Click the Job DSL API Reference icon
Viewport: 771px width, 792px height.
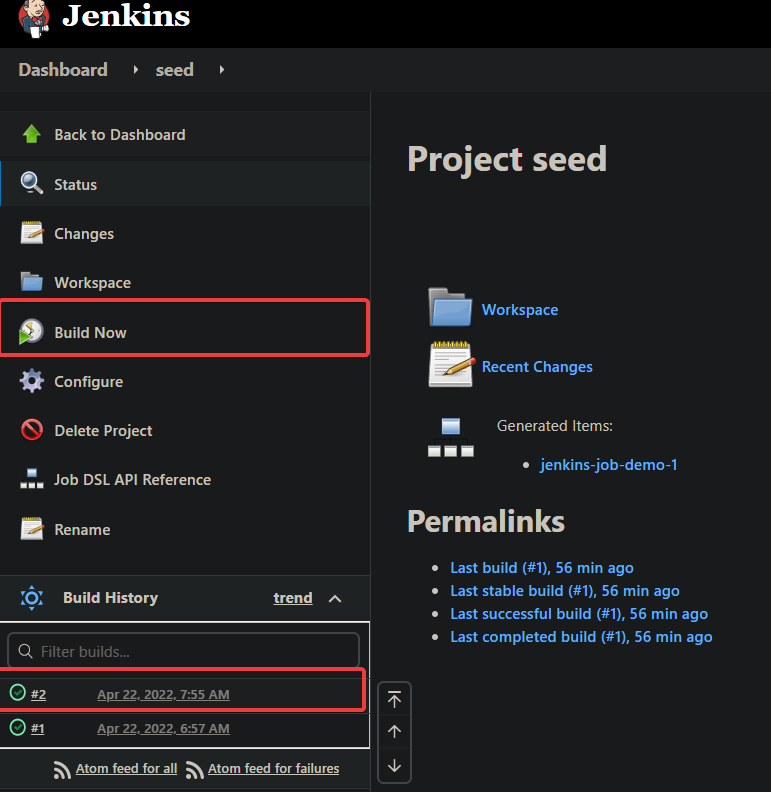point(31,479)
